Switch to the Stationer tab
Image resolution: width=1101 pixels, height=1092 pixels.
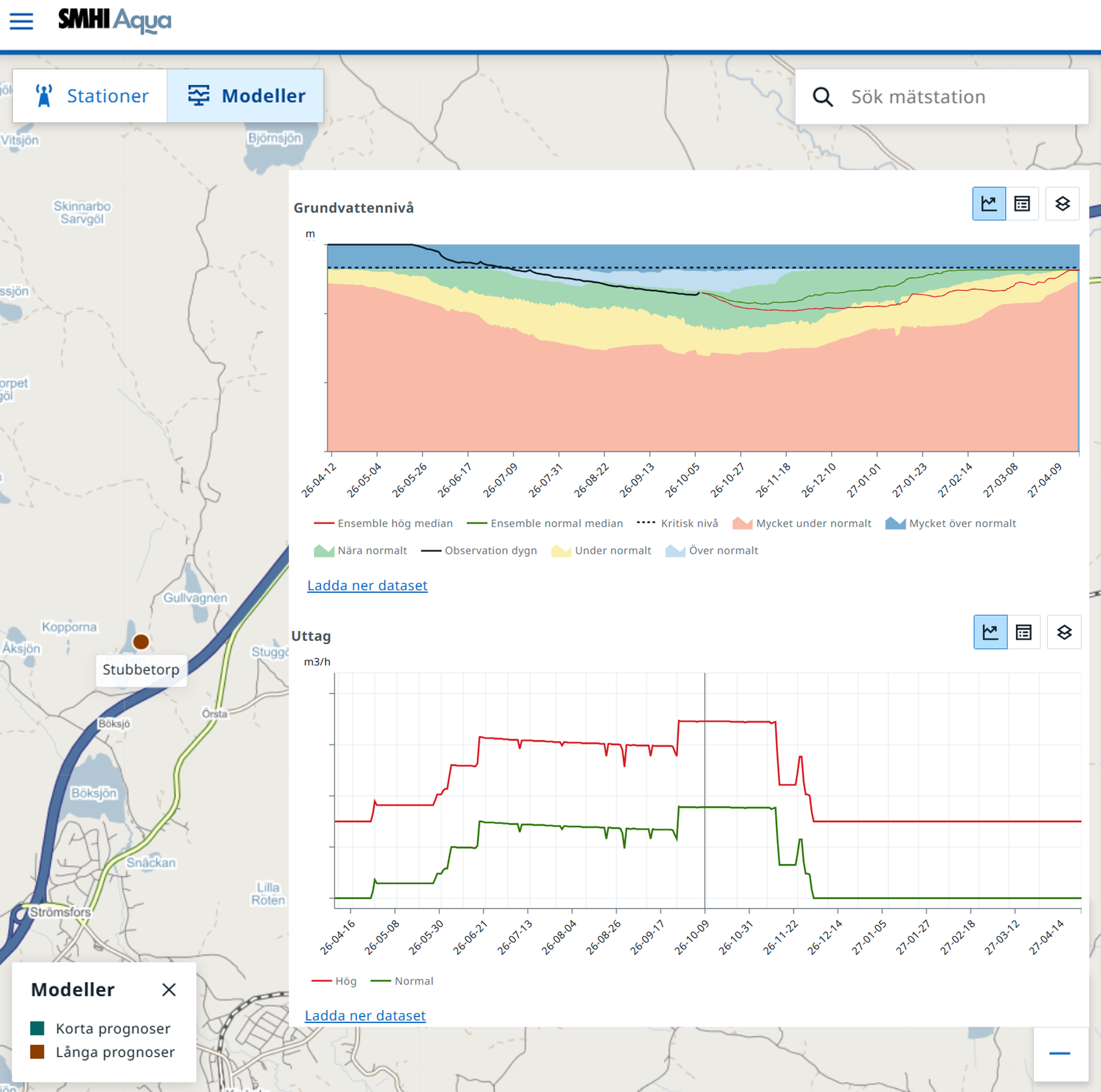(x=90, y=96)
